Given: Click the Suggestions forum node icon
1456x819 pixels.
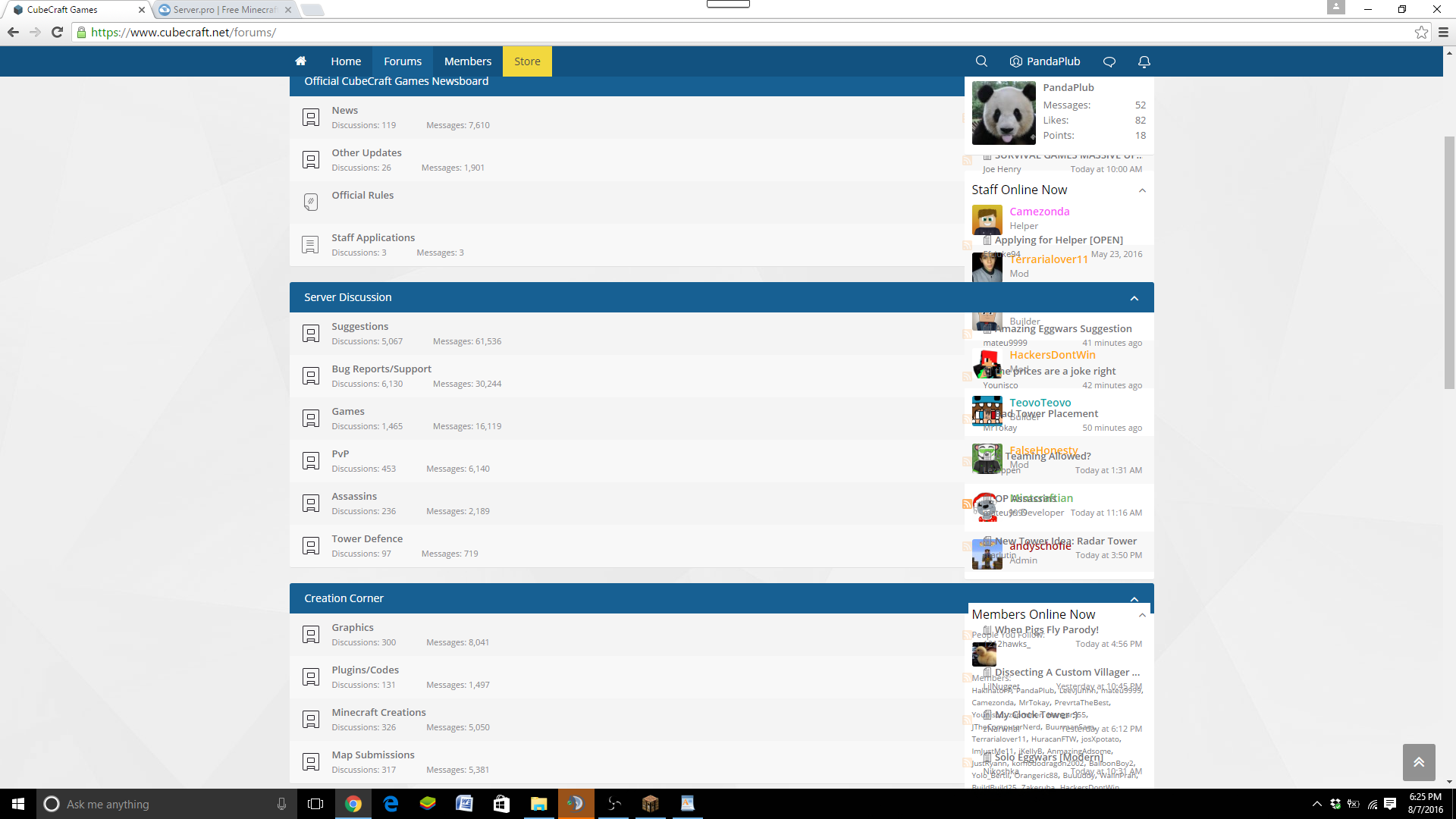Looking at the screenshot, I should pyautogui.click(x=311, y=333).
